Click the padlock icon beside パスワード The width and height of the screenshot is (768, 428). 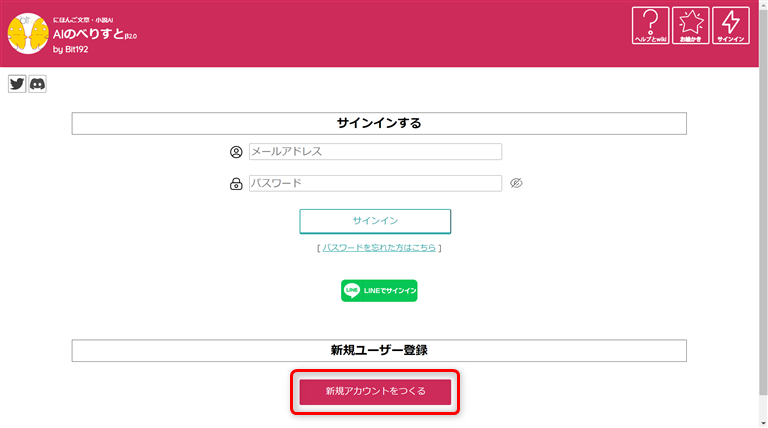[236, 184]
